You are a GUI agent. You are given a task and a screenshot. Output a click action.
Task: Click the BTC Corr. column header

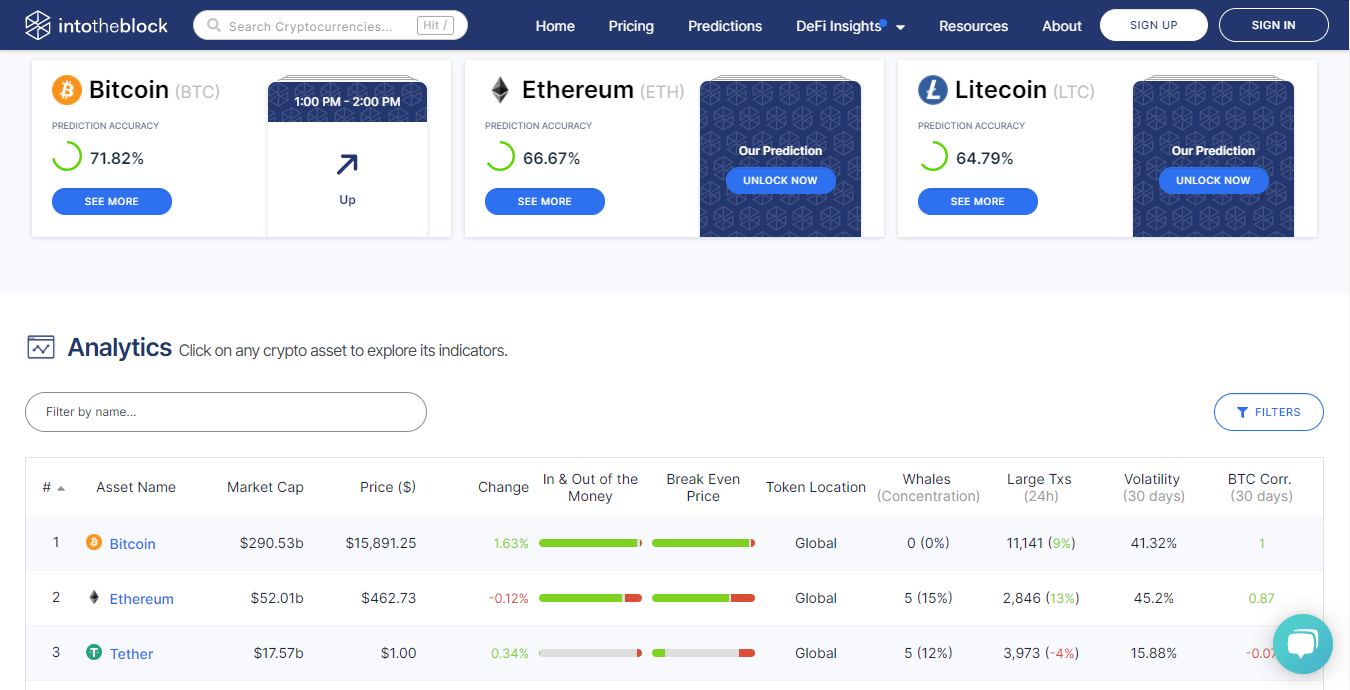click(x=1260, y=487)
